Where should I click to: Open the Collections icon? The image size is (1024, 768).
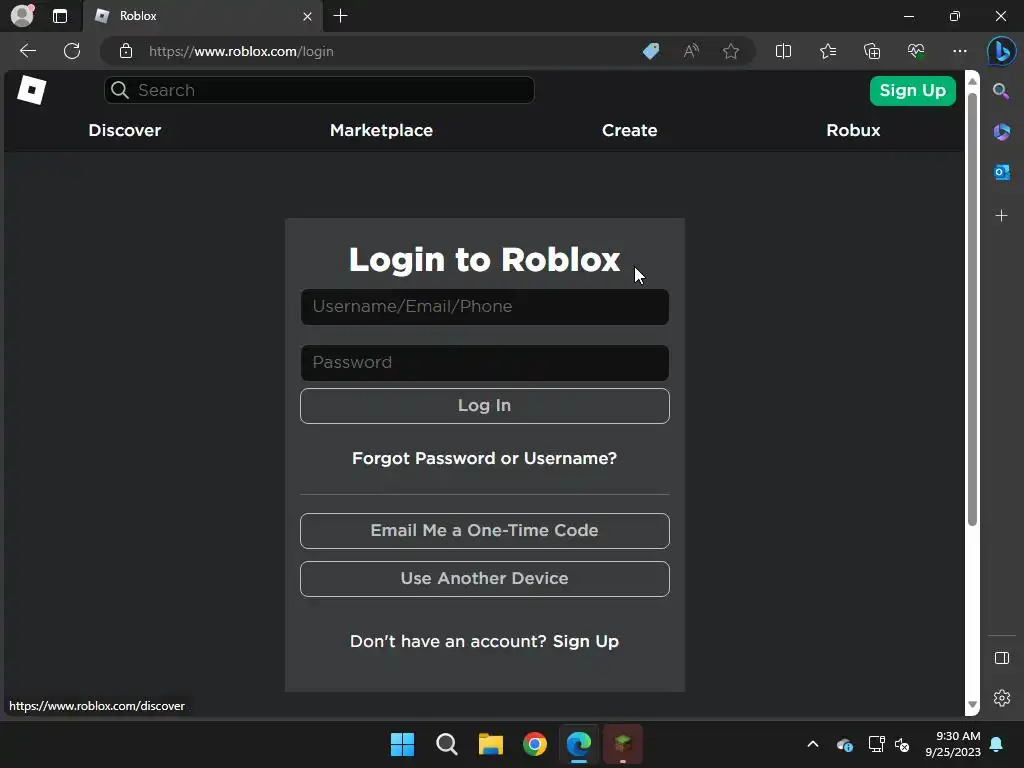(x=872, y=51)
